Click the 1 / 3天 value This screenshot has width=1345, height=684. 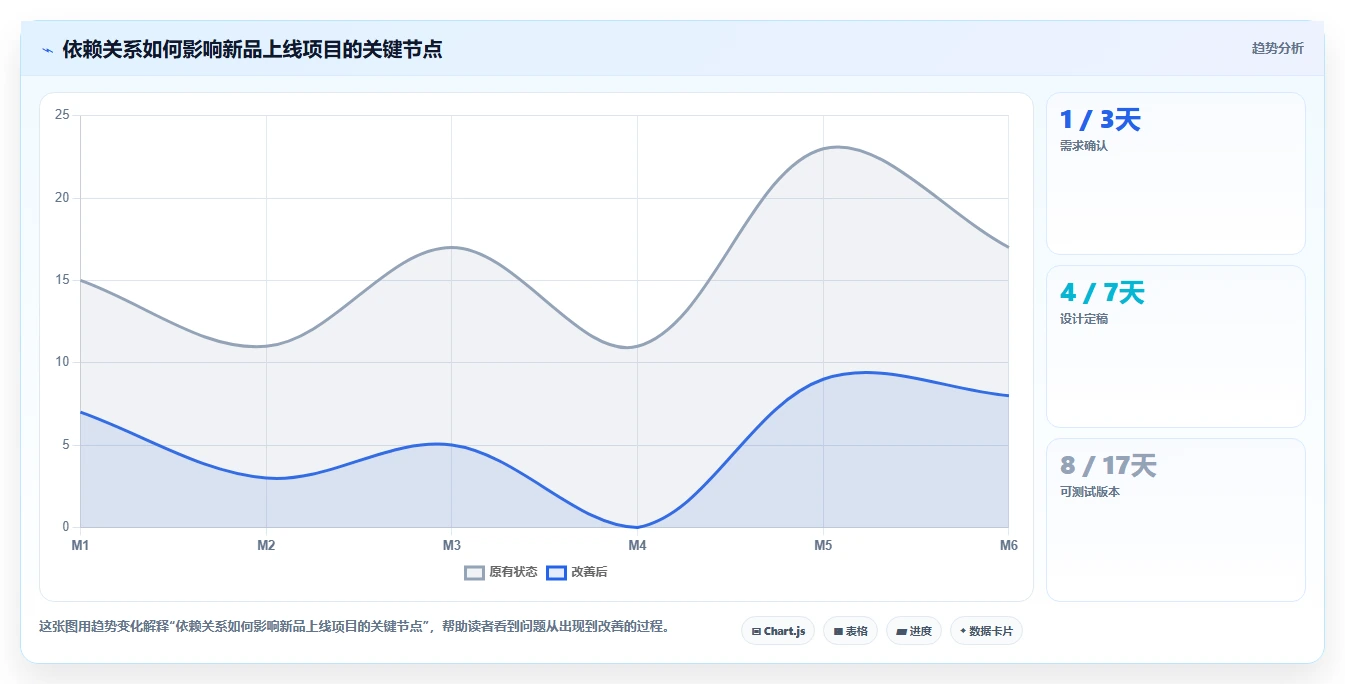pyautogui.click(x=1100, y=120)
